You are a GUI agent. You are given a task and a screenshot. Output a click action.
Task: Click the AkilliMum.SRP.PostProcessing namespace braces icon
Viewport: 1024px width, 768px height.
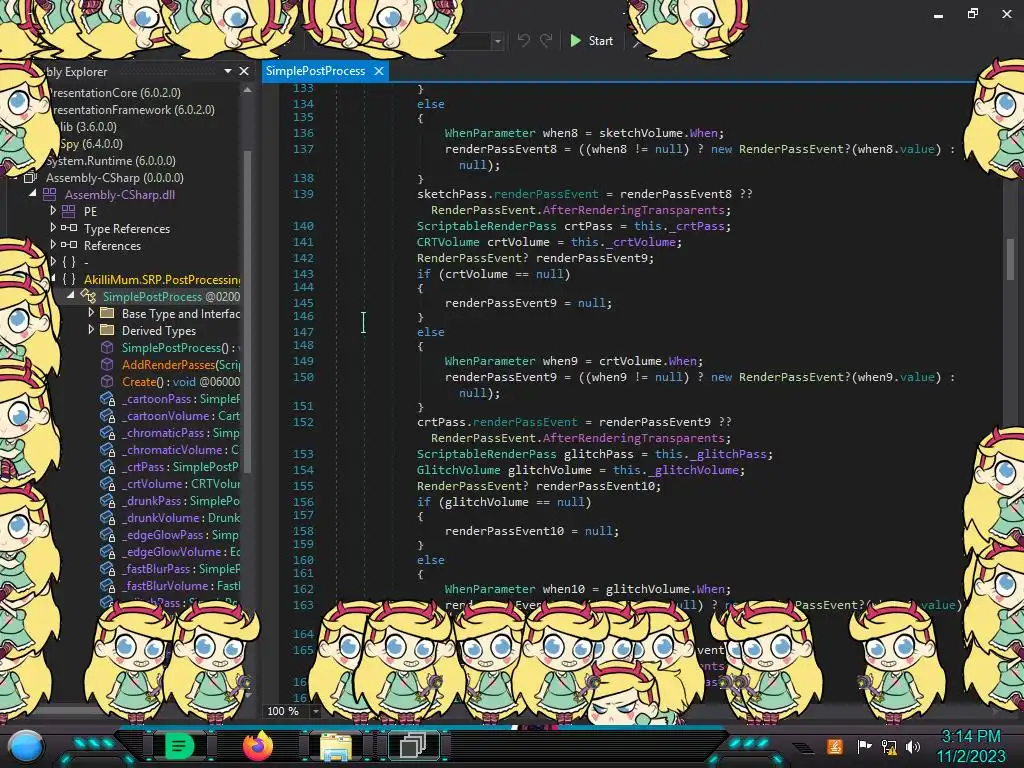(69, 279)
